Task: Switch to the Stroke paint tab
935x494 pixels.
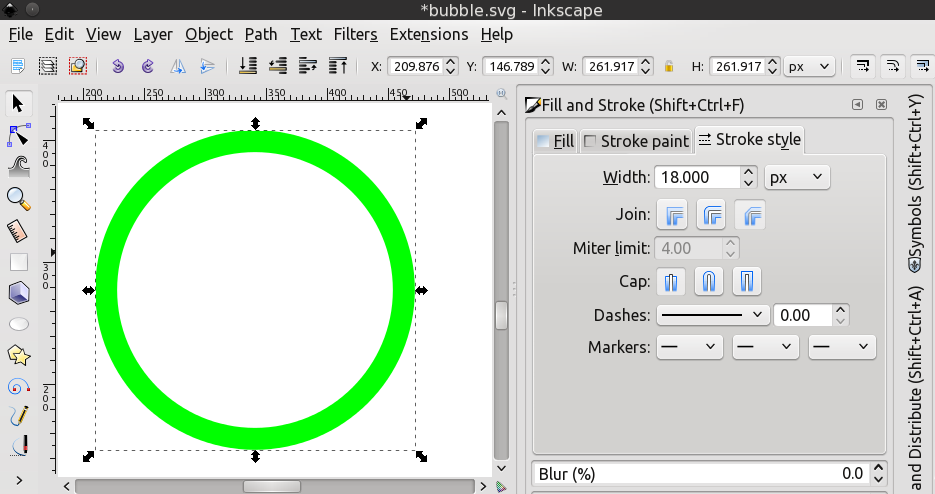Action: click(x=636, y=141)
